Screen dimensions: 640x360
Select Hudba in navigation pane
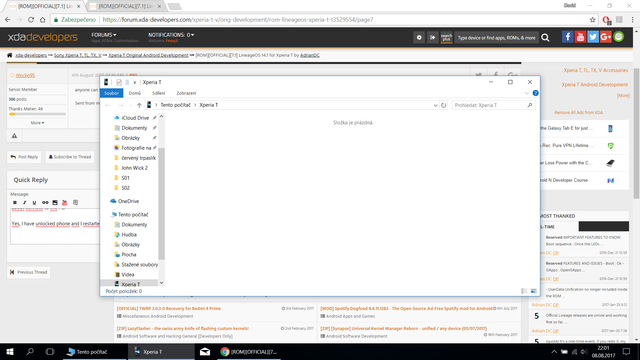click(x=129, y=235)
